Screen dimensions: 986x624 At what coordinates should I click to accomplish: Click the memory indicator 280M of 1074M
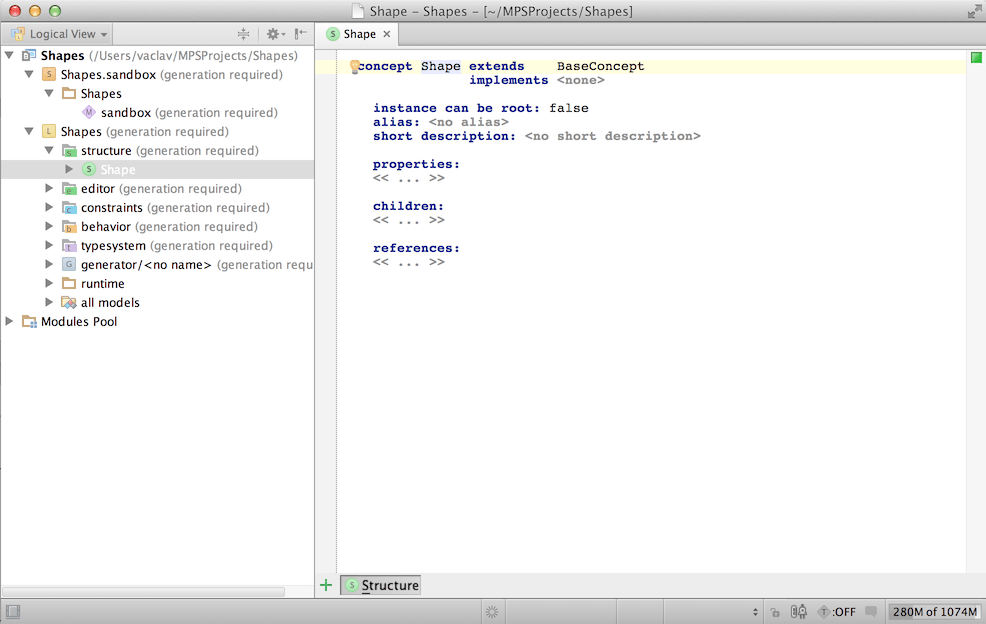tap(934, 612)
